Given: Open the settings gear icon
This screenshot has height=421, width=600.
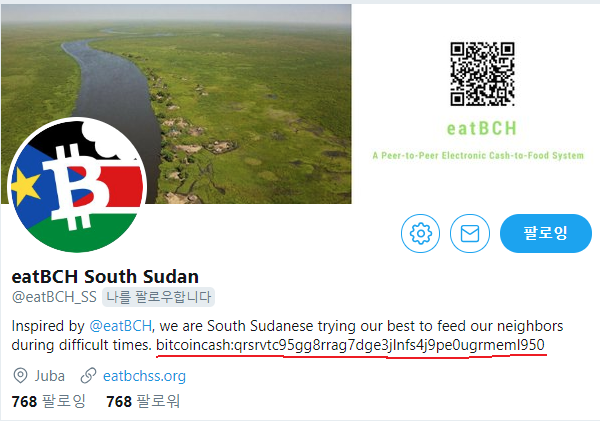Looking at the screenshot, I should [x=420, y=233].
